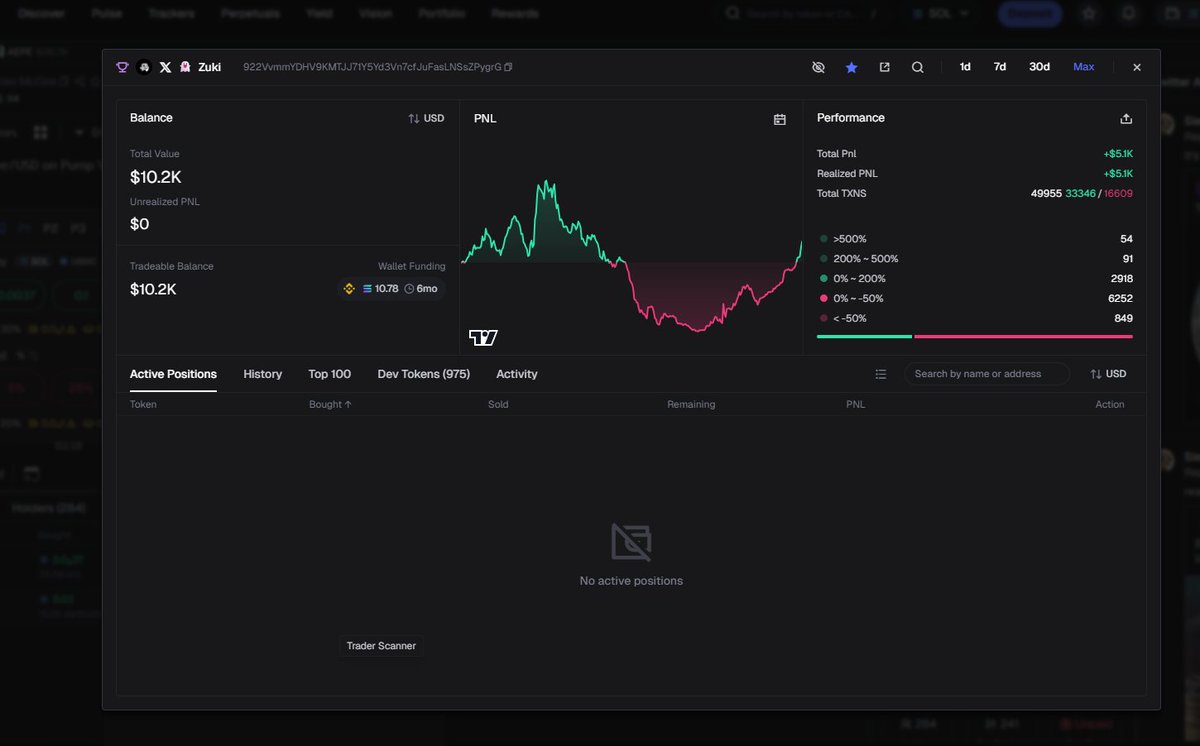This screenshot has height=746, width=1200.
Task: Select the 30d time range
Action: (x=1039, y=67)
